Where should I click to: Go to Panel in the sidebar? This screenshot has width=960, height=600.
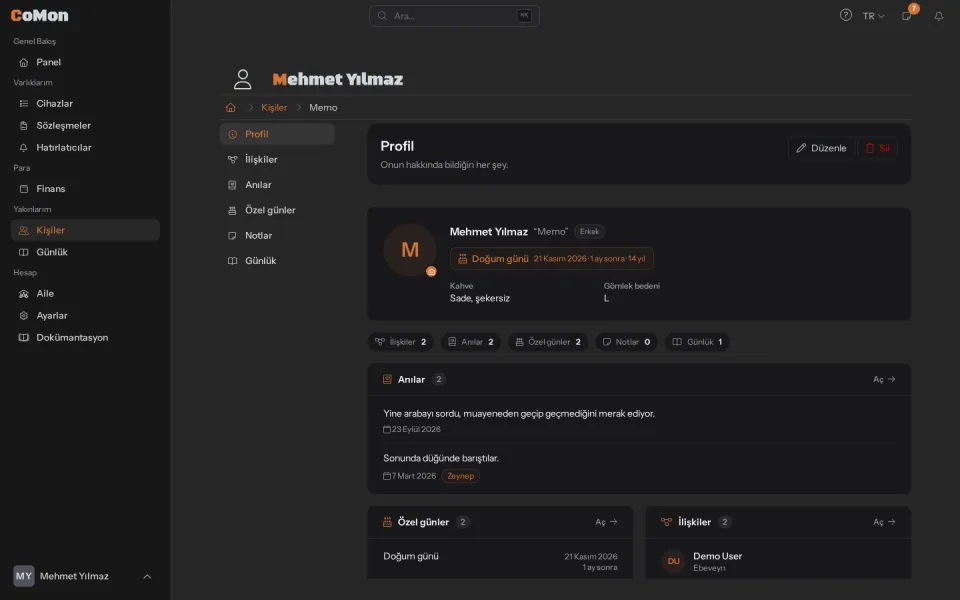coord(85,62)
